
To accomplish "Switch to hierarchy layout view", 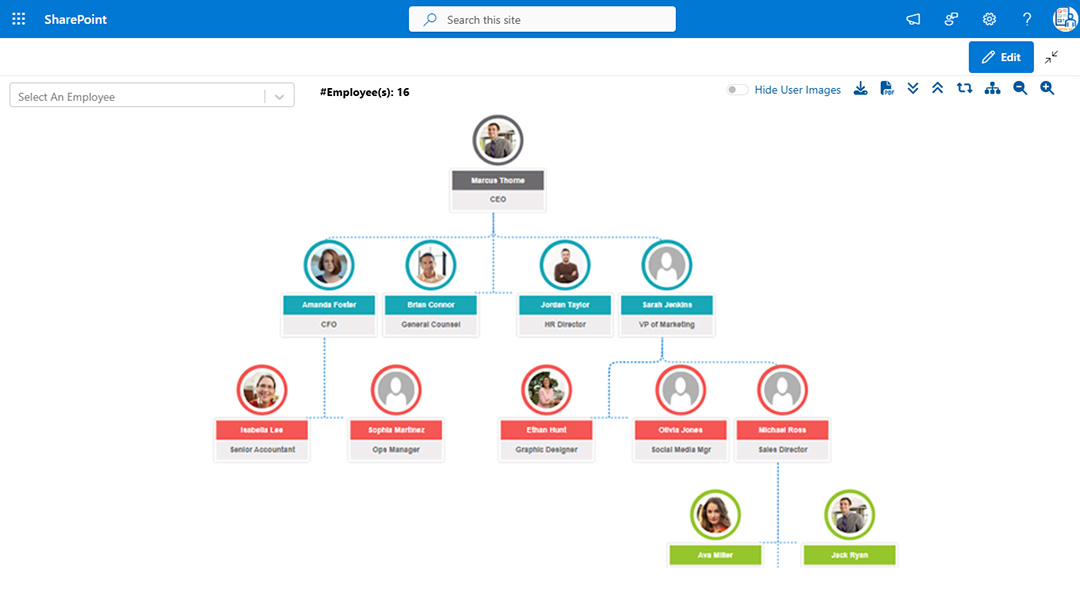I will (x=991, y=88).
